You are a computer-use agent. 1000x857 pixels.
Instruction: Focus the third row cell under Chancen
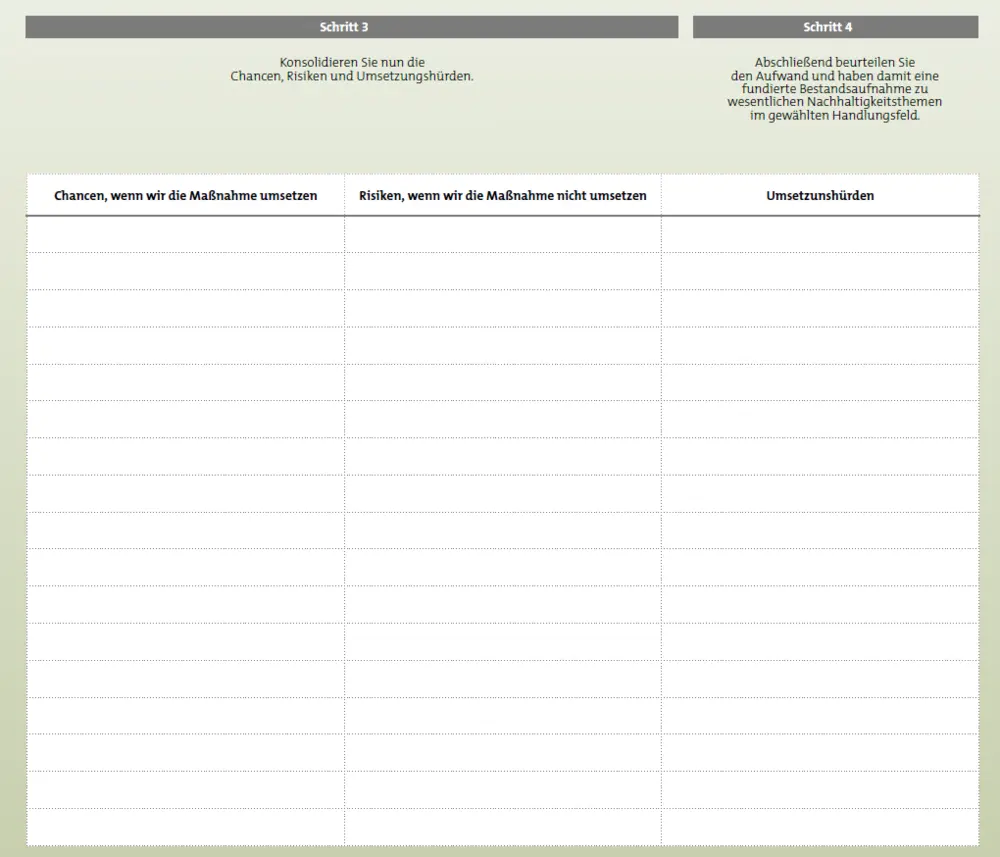coord(185,308)
